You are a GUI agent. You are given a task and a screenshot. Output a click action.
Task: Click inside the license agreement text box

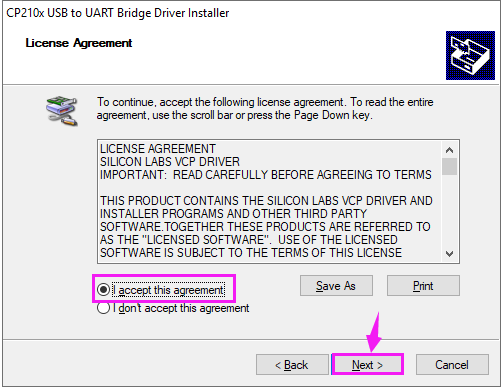tap(271, 201)
